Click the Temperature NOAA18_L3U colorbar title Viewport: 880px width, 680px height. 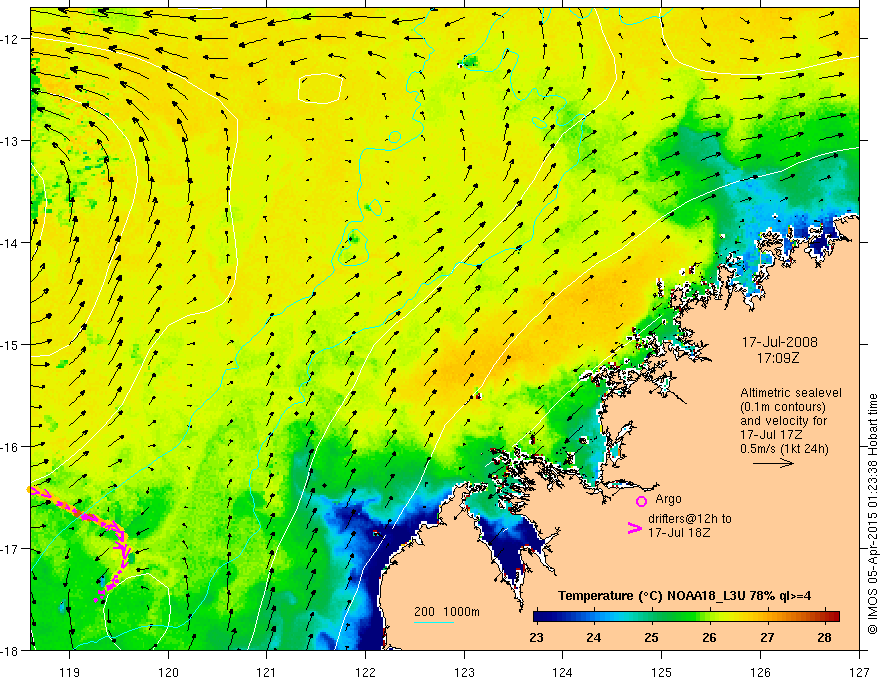point(685,596)
